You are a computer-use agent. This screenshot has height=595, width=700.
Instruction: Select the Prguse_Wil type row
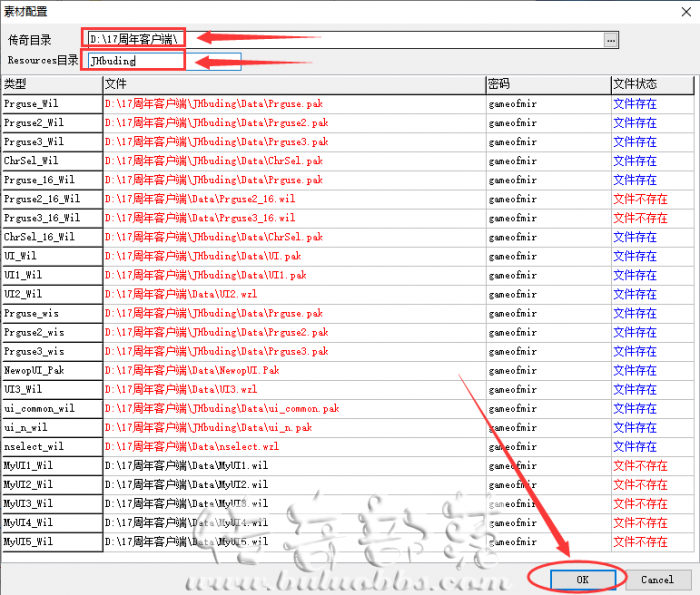(50, 103)
